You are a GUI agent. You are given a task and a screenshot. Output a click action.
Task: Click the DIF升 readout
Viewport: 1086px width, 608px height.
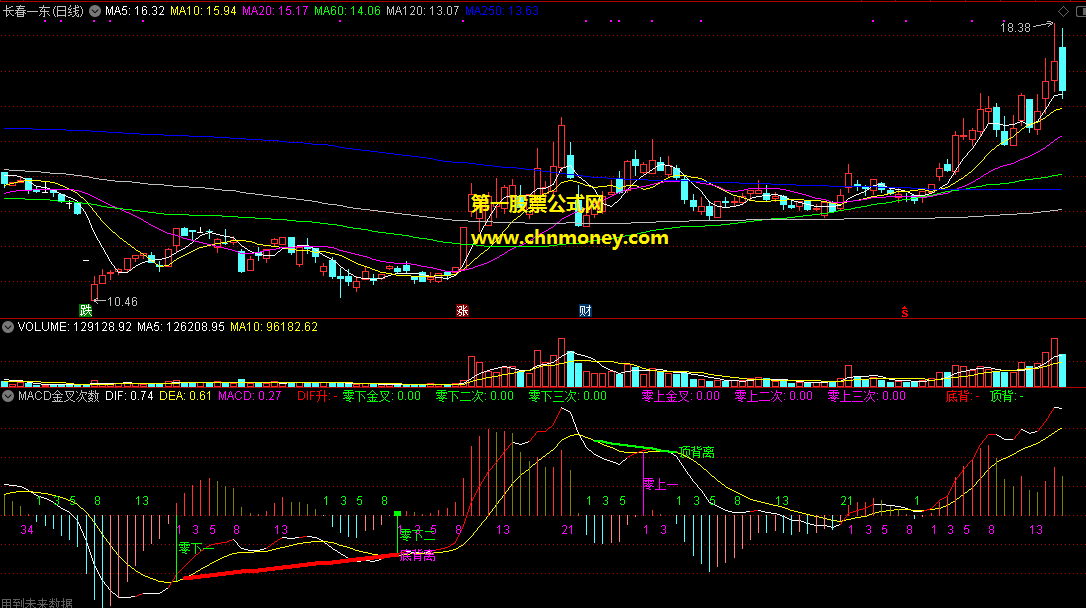click(x=317, y=396)
